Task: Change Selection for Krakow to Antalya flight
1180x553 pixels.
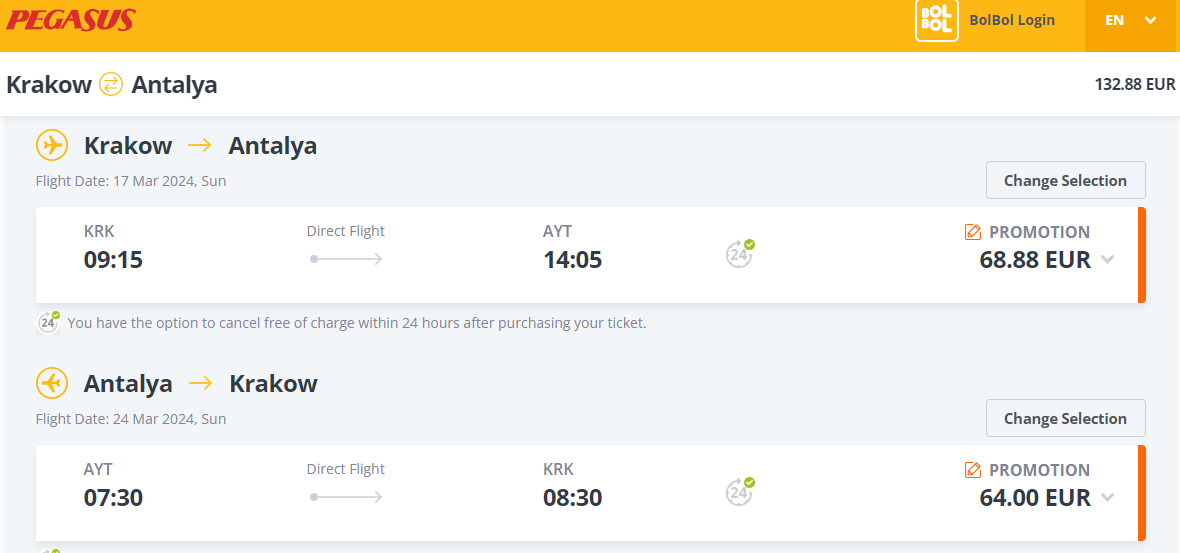Action: 1066,181
